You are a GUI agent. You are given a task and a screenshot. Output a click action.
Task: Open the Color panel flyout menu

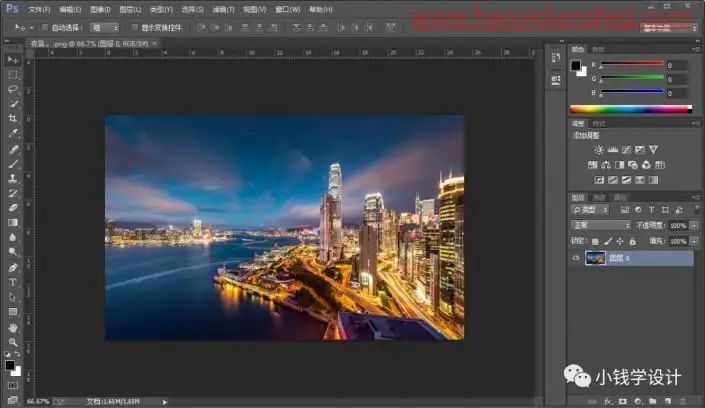[696, 49]
